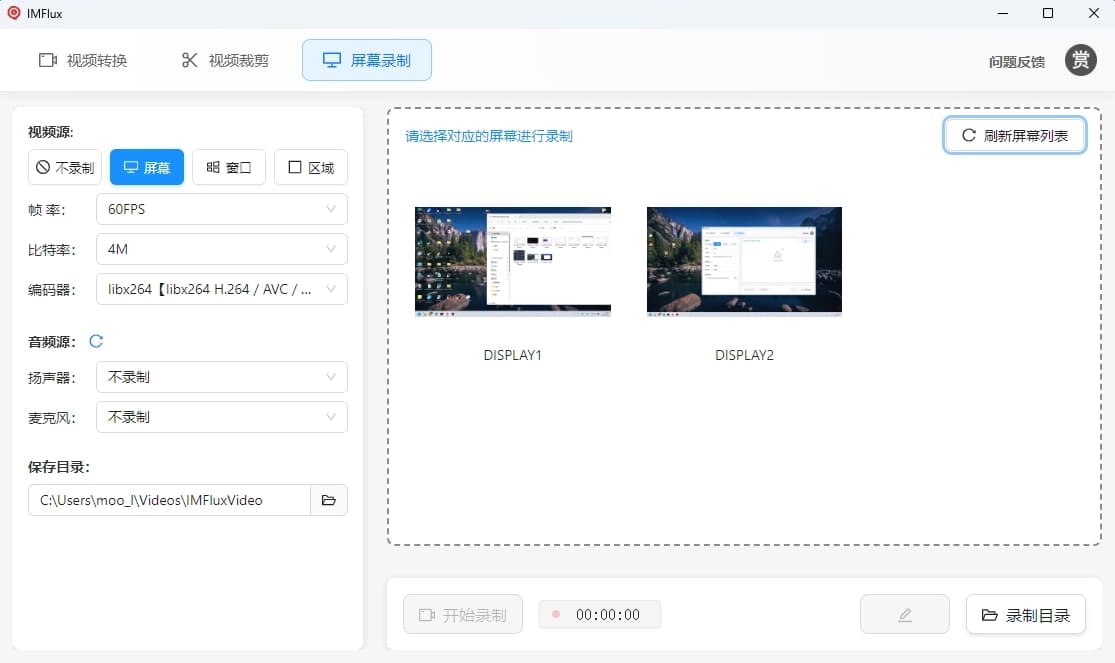
Task: Click the pencil edit icon button
Action: click(904, 615)
